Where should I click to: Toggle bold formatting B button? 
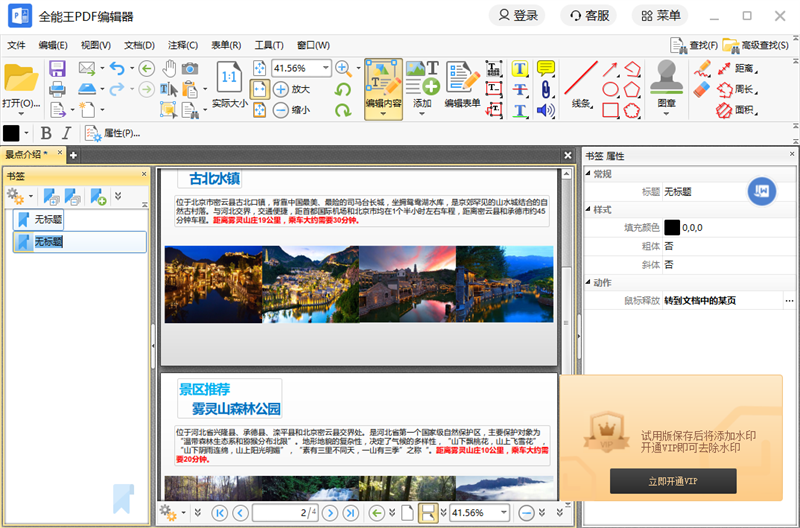45,133
